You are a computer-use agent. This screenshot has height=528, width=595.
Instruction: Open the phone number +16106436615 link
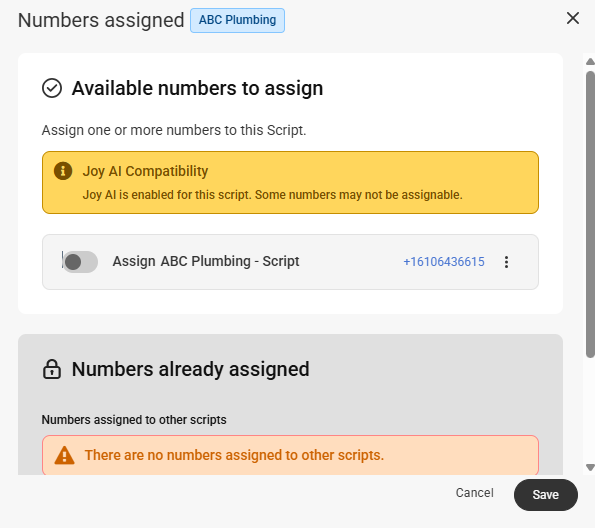point(444,262)
